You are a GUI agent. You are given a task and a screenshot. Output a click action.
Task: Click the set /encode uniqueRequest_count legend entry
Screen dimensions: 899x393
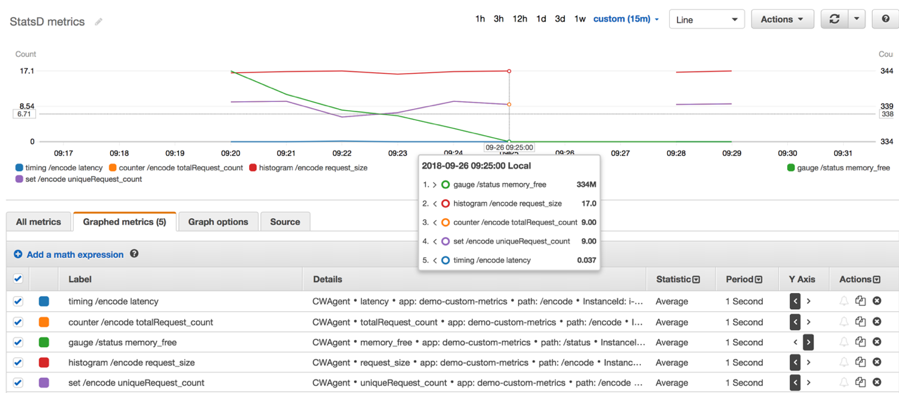(78, 179)
